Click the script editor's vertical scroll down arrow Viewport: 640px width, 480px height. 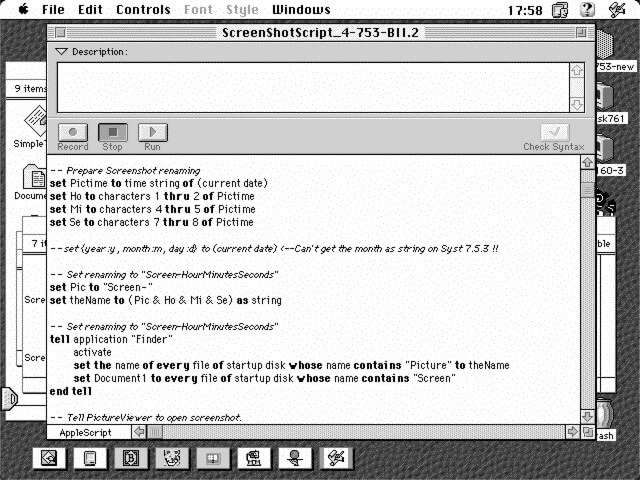(x=587, y=415)
